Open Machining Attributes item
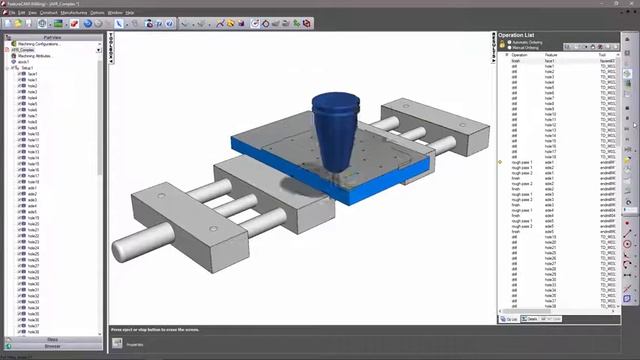 [34, 56]
